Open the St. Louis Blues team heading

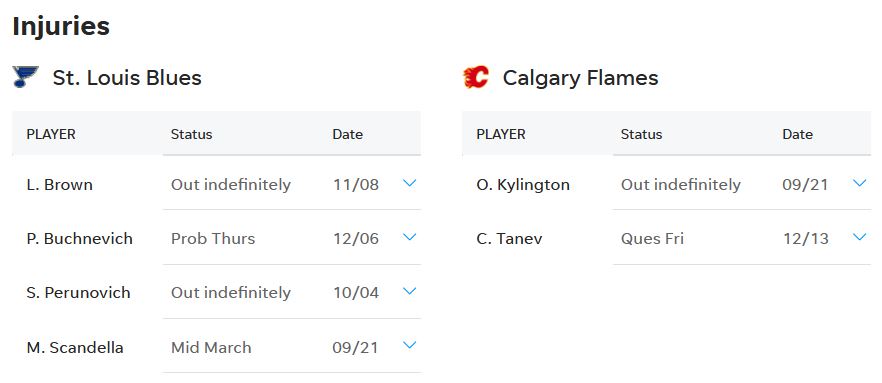point(127,78)
